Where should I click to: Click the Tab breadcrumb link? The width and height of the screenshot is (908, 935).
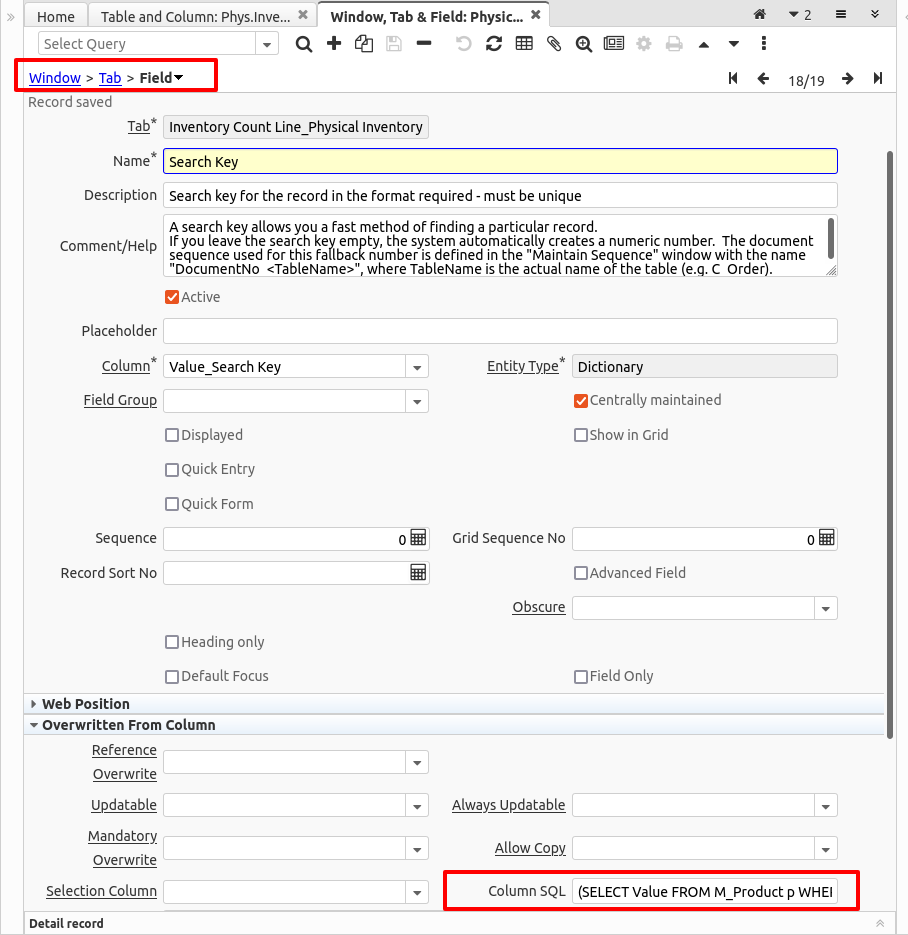(x=110, y=78)
